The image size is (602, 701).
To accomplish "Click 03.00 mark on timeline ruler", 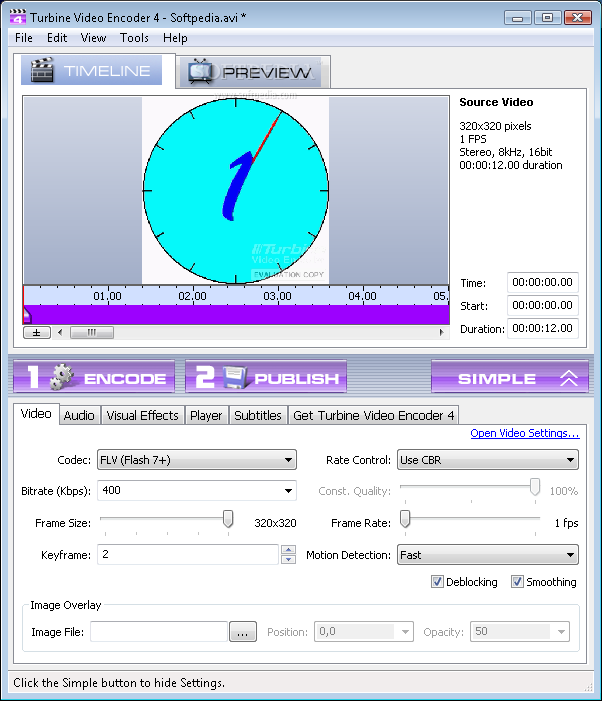I will [278, 296].
